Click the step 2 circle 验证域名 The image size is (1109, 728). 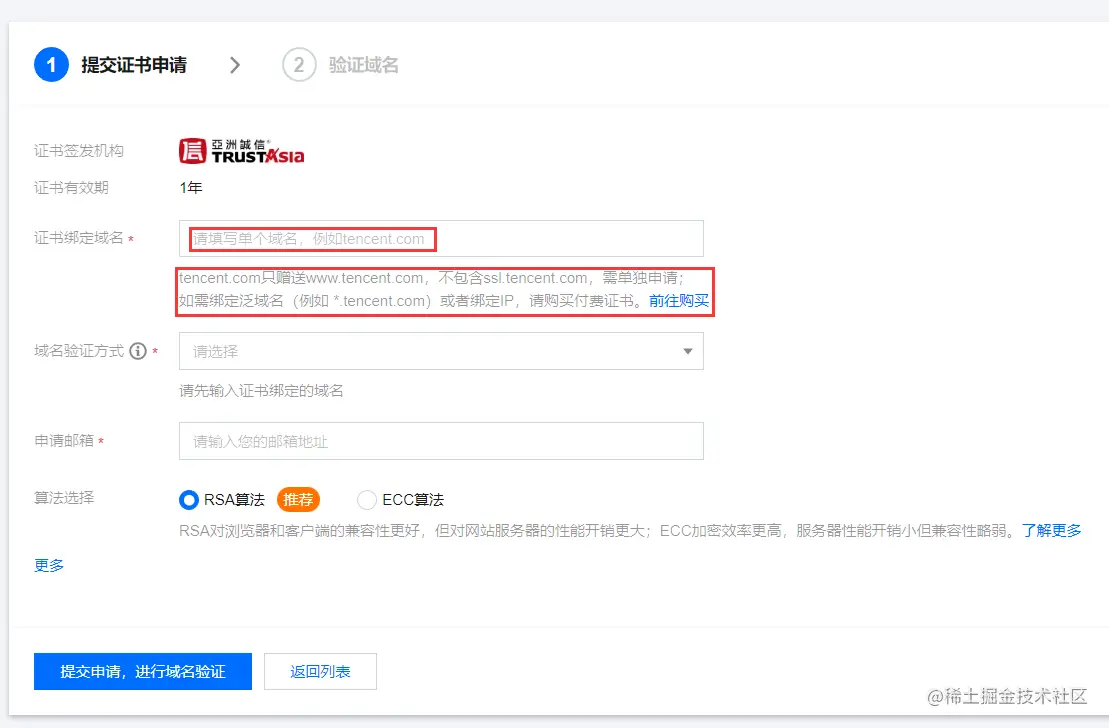tap(298, 65)
